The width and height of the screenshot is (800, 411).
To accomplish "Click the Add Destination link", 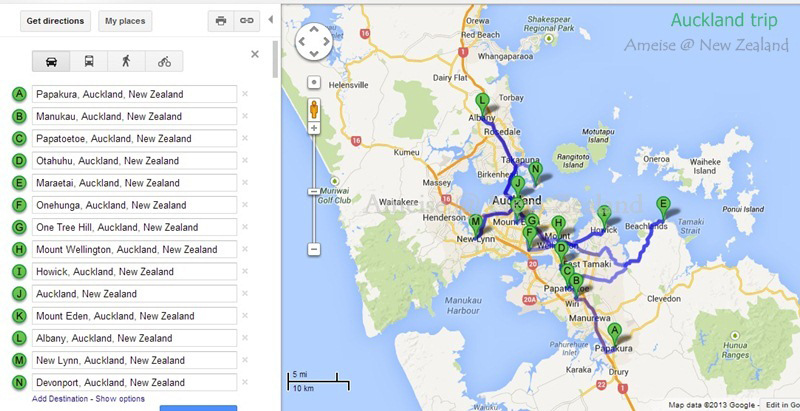I will [60, 399].
